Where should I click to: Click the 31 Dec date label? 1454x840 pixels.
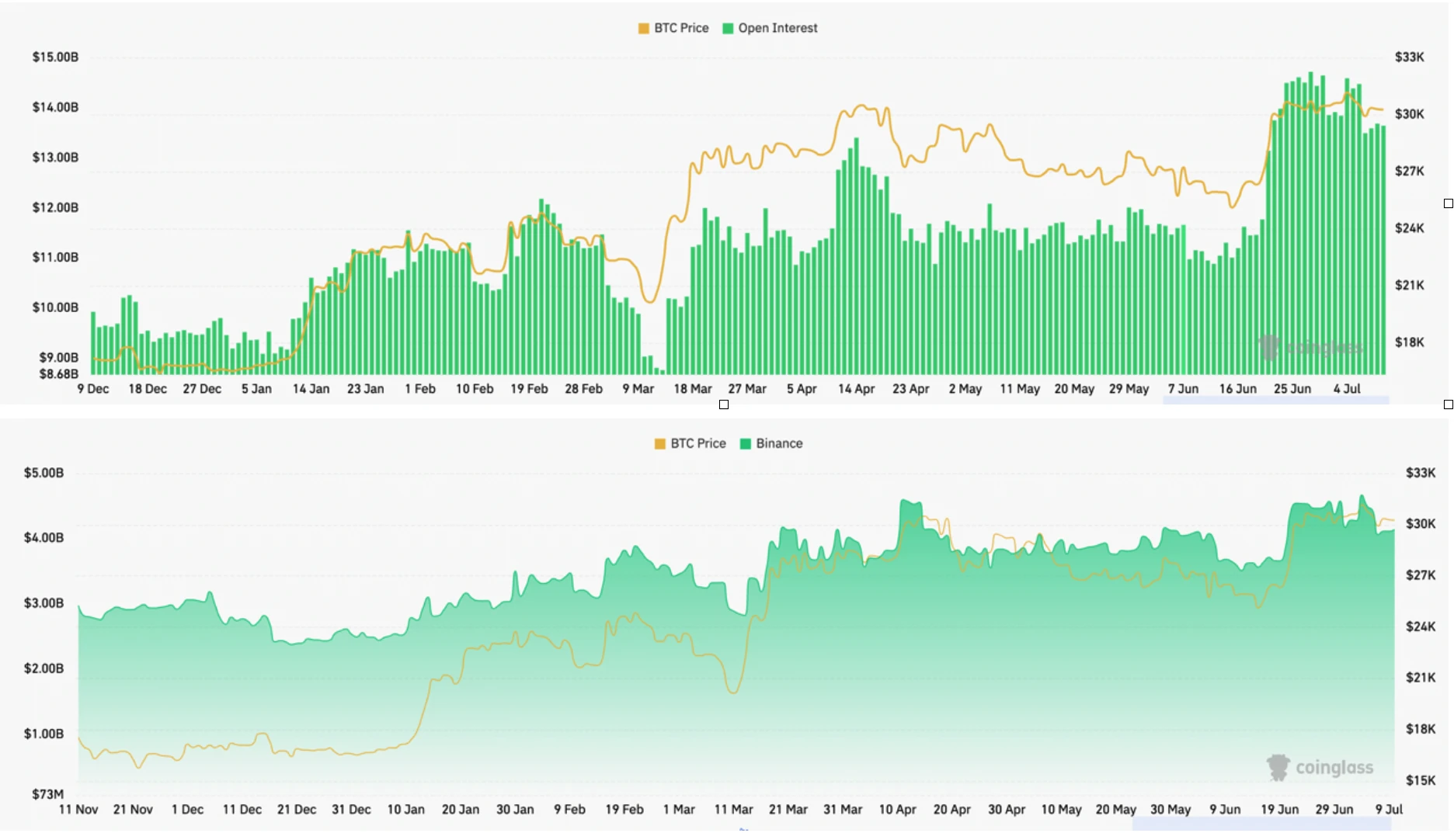(351, 810)
